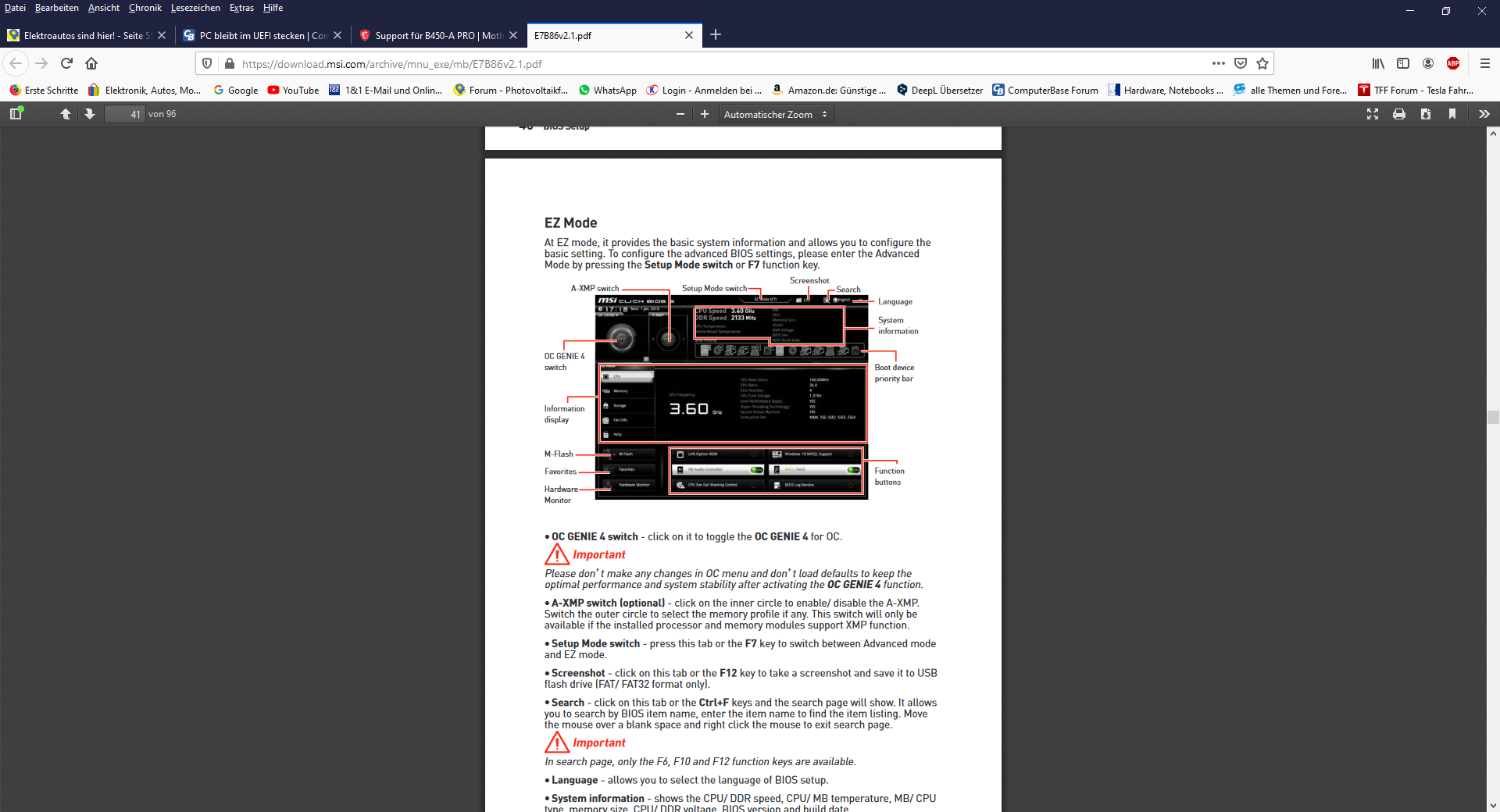Open ComputerBase Forum bookmark

pos(1045,90)
